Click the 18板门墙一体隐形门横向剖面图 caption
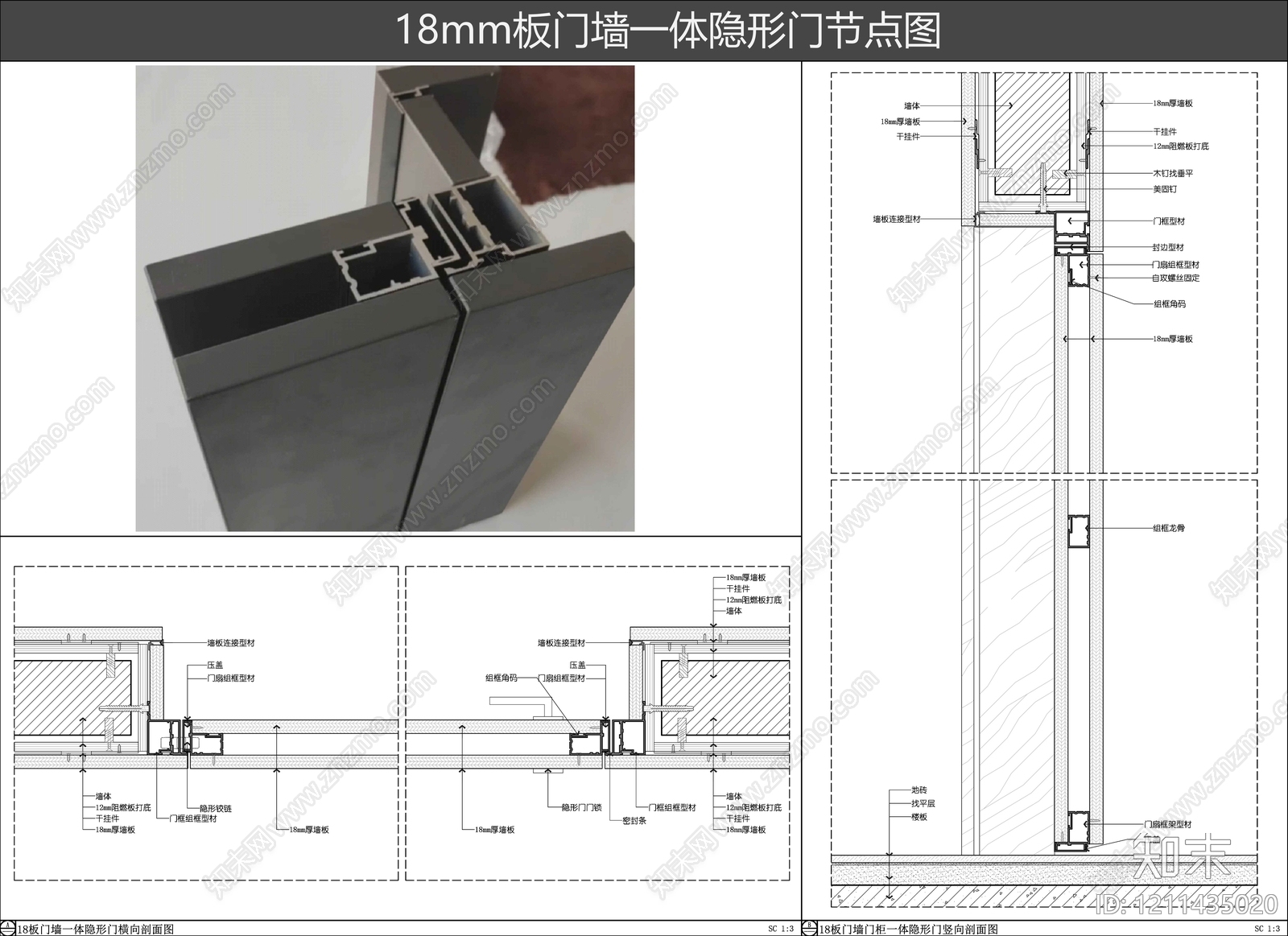The height and width of the screenshot is (936, 1288). coord(95,929)
